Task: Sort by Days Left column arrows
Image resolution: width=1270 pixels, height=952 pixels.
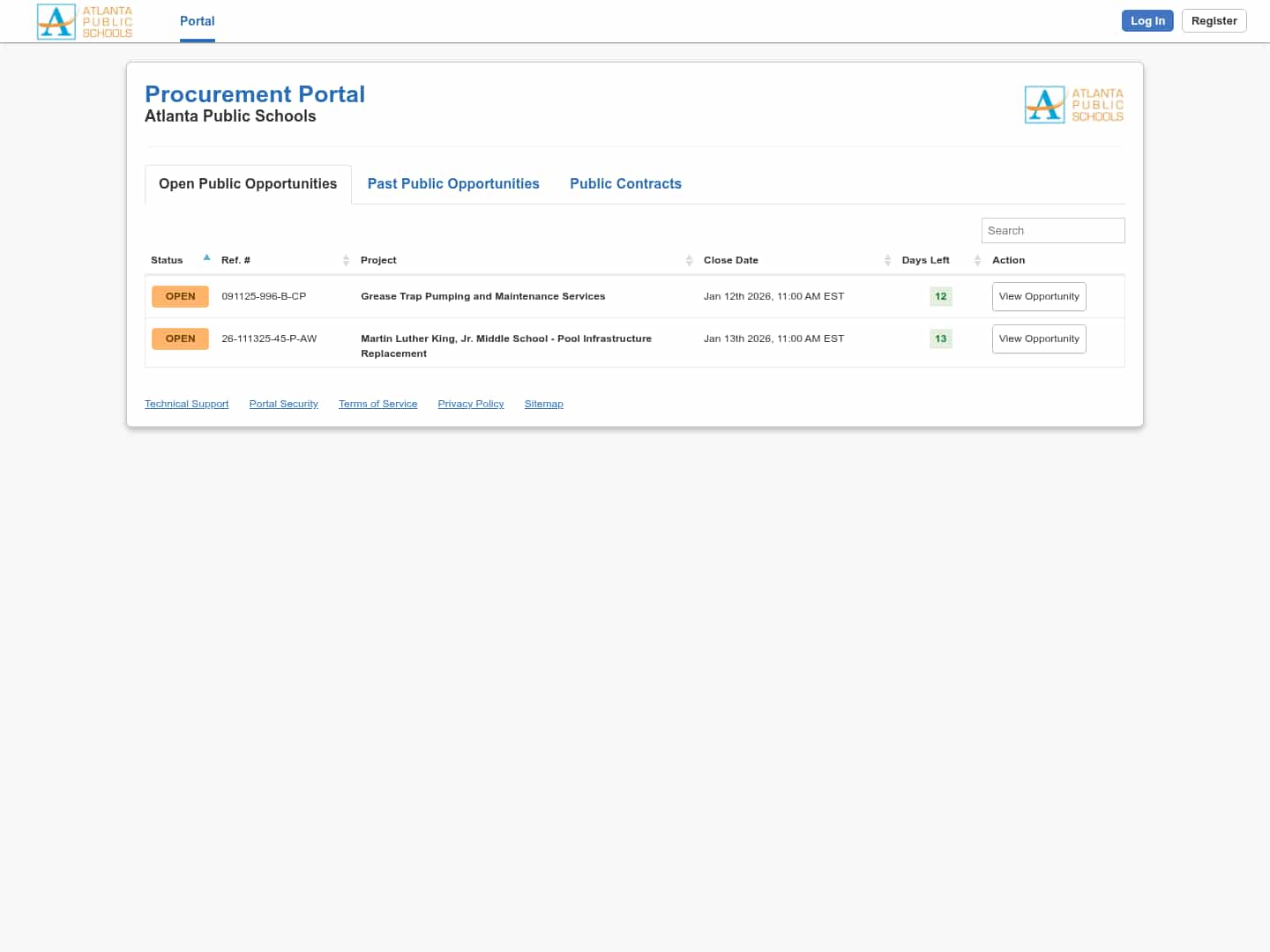Action: [x=977, y=260]
